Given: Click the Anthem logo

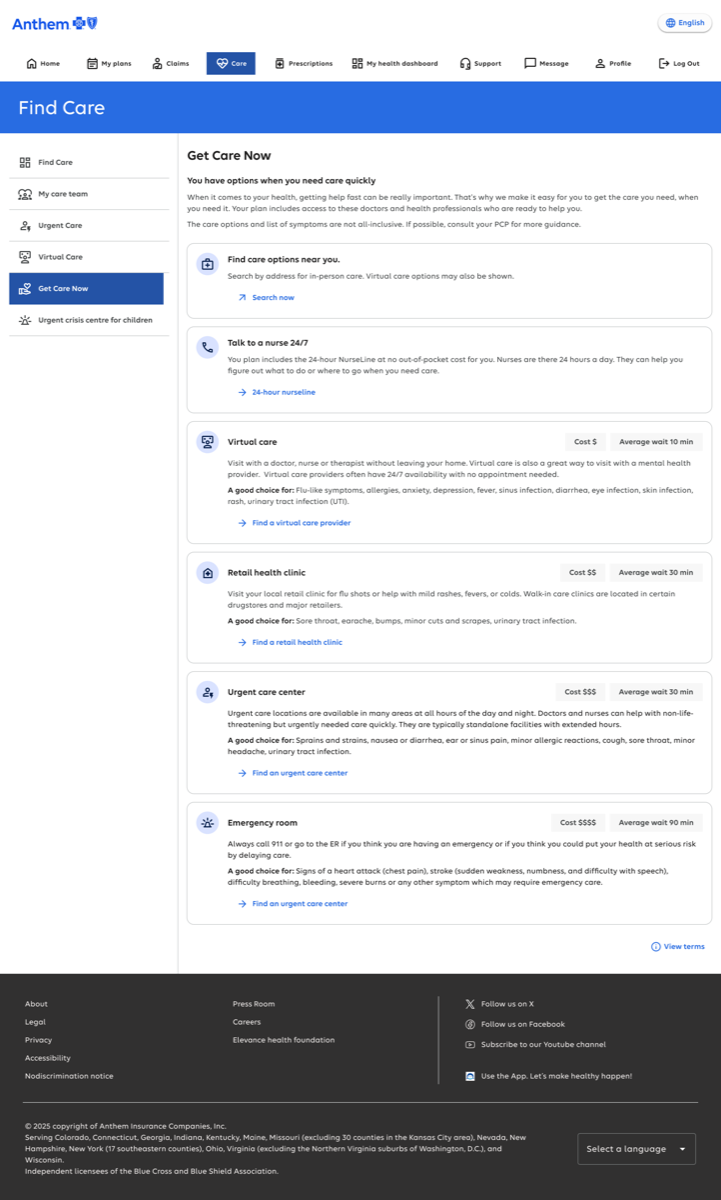Looking at the screenshot, I should tap(55, 23).
